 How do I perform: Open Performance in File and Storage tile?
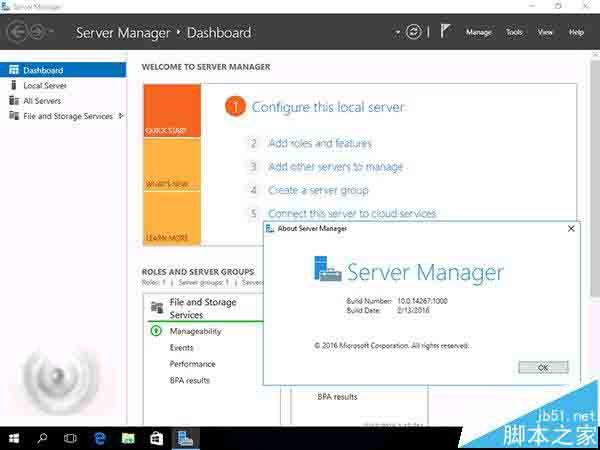coord(192,364)
